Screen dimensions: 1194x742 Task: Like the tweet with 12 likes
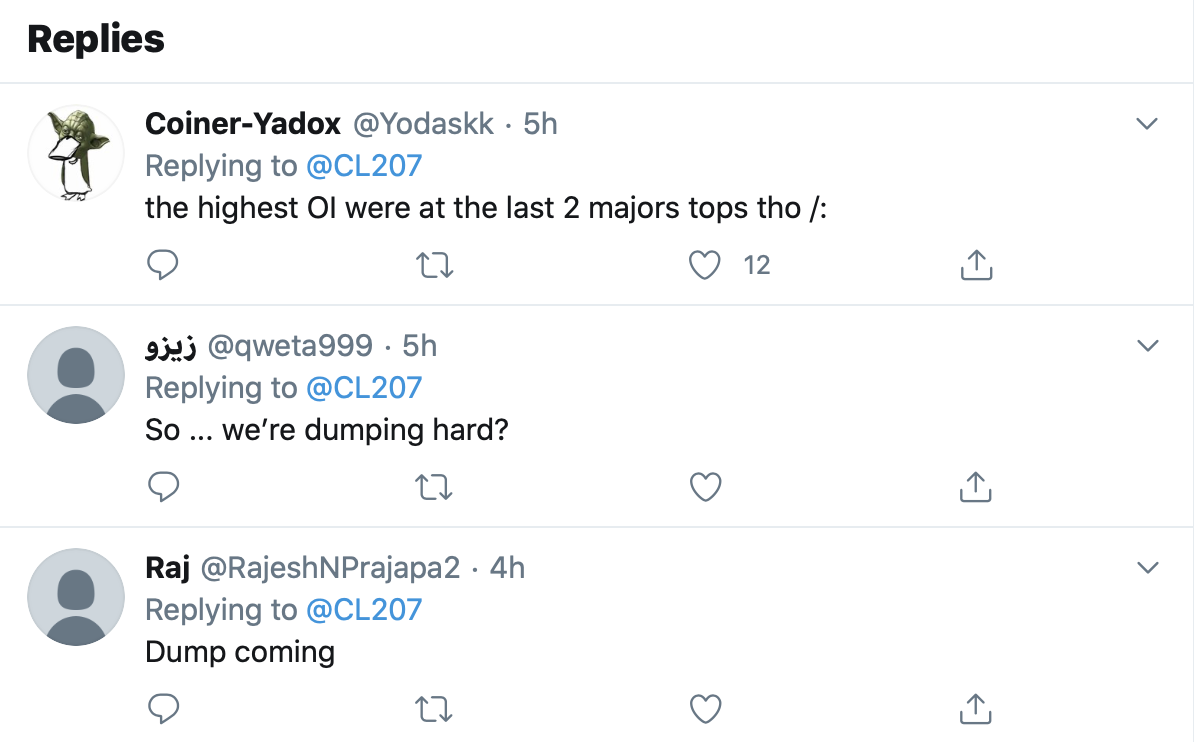(x=704, y=265)
